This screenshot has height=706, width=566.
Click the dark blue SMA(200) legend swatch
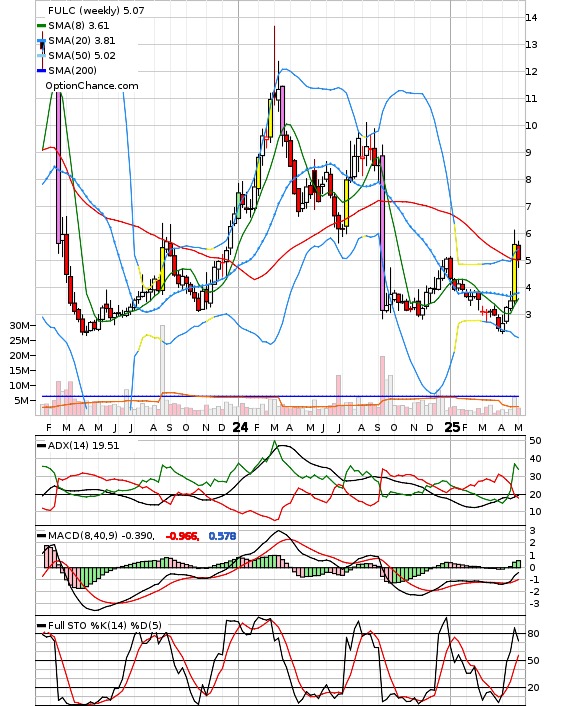pos(41,70)
